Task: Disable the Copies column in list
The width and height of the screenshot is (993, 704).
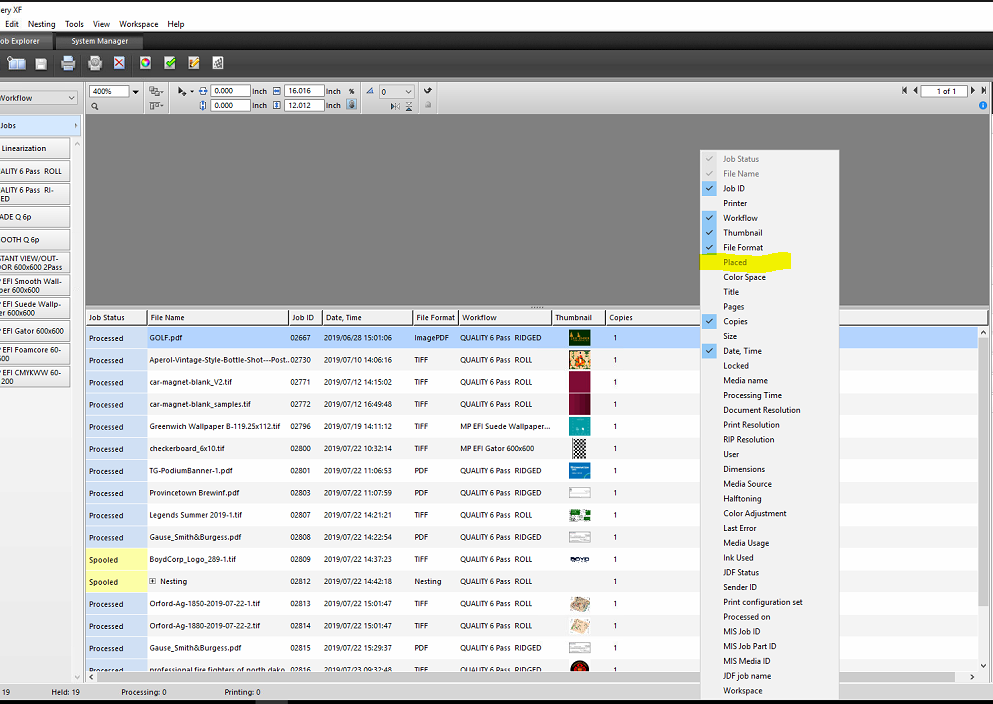Action: [x=735, y=322]
